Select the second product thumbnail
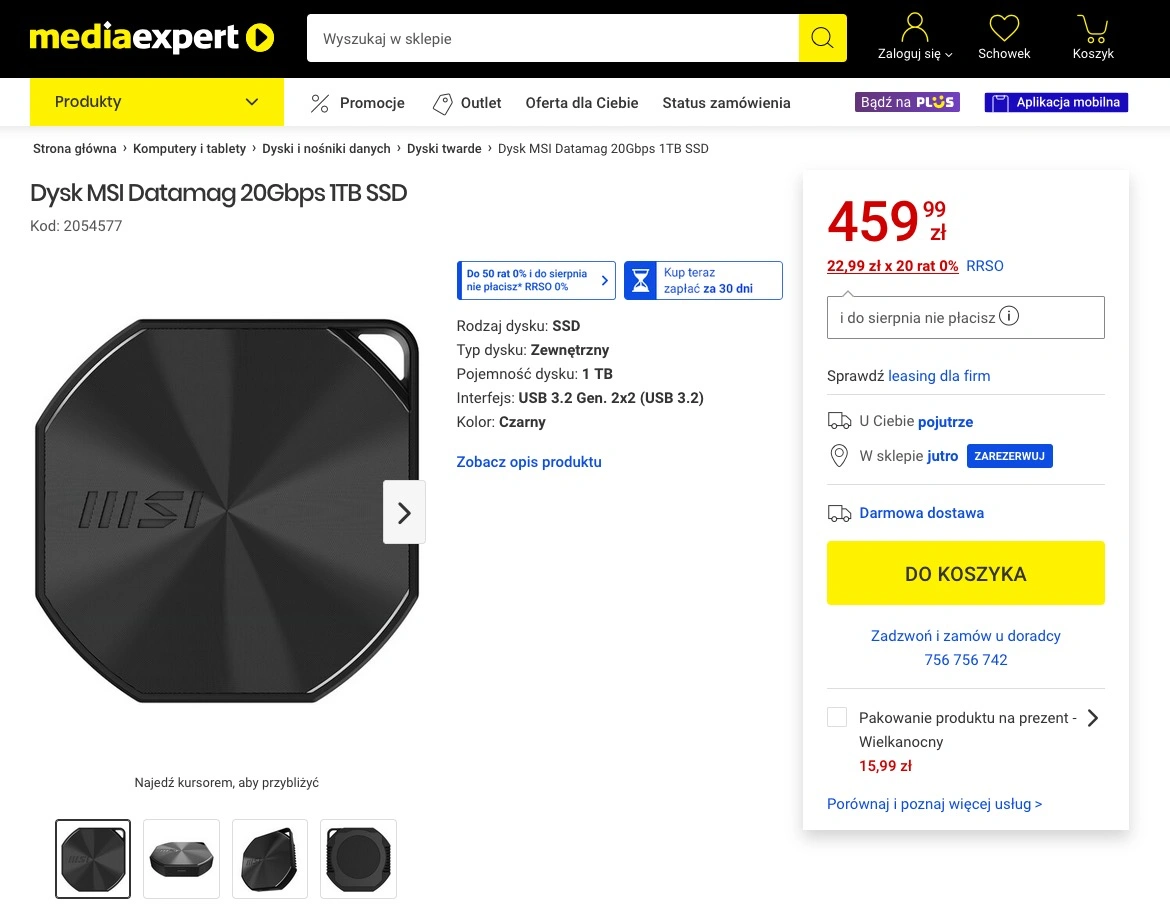 click(181, 858)
